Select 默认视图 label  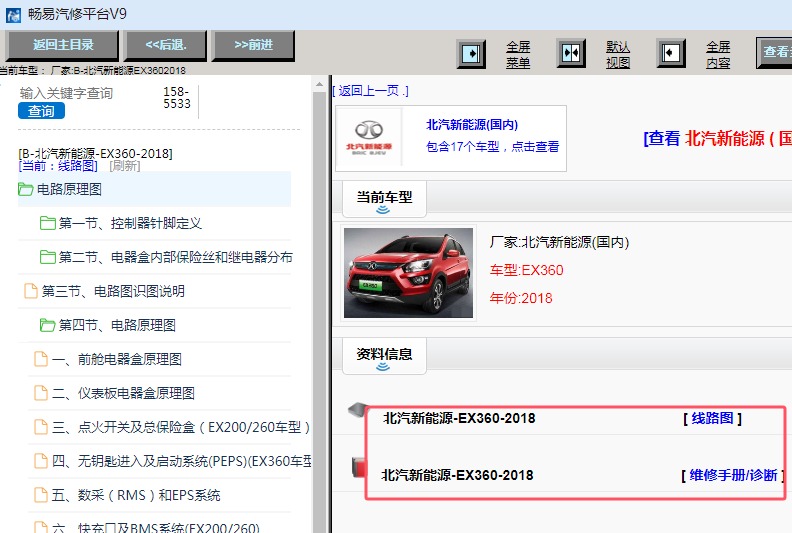(618, 55)
